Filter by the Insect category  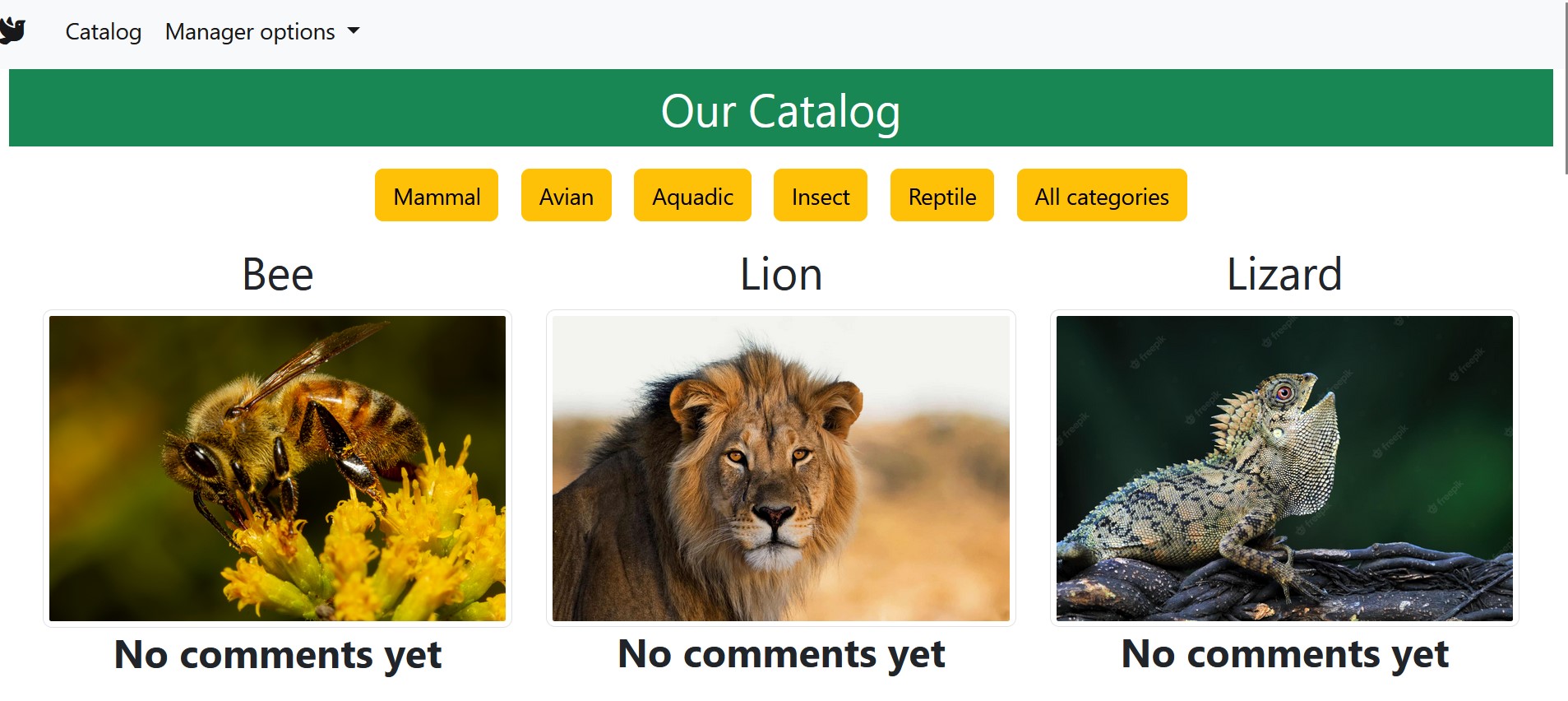(x=820, y=196)
